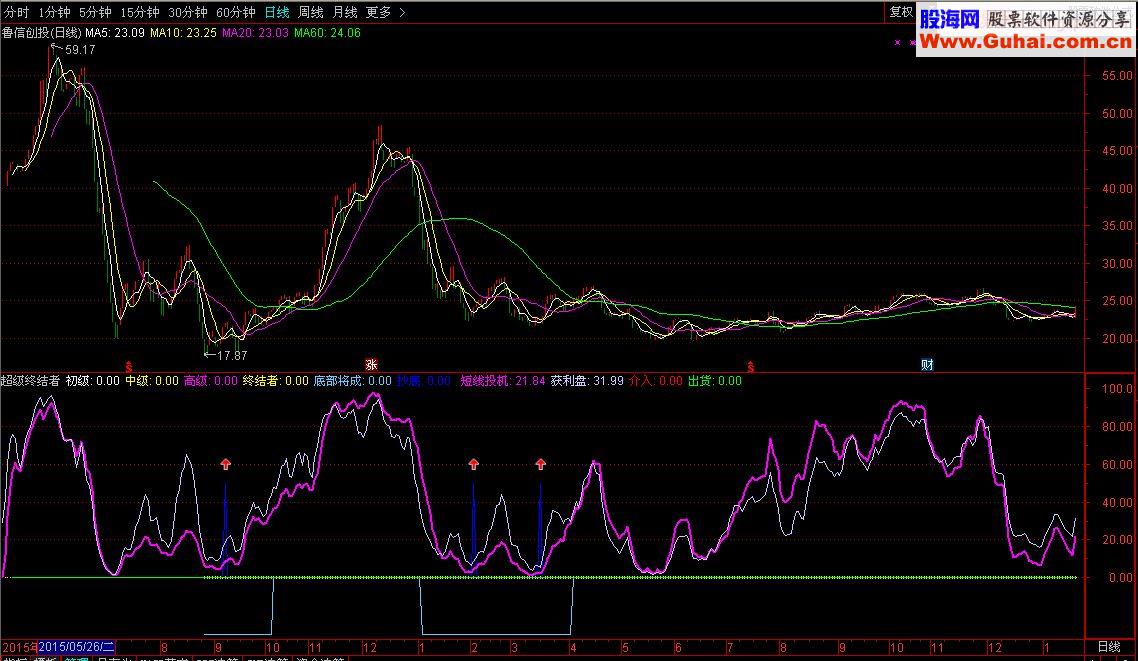Click the 80.00 indicator axis label

click(x=1117, y=427)
